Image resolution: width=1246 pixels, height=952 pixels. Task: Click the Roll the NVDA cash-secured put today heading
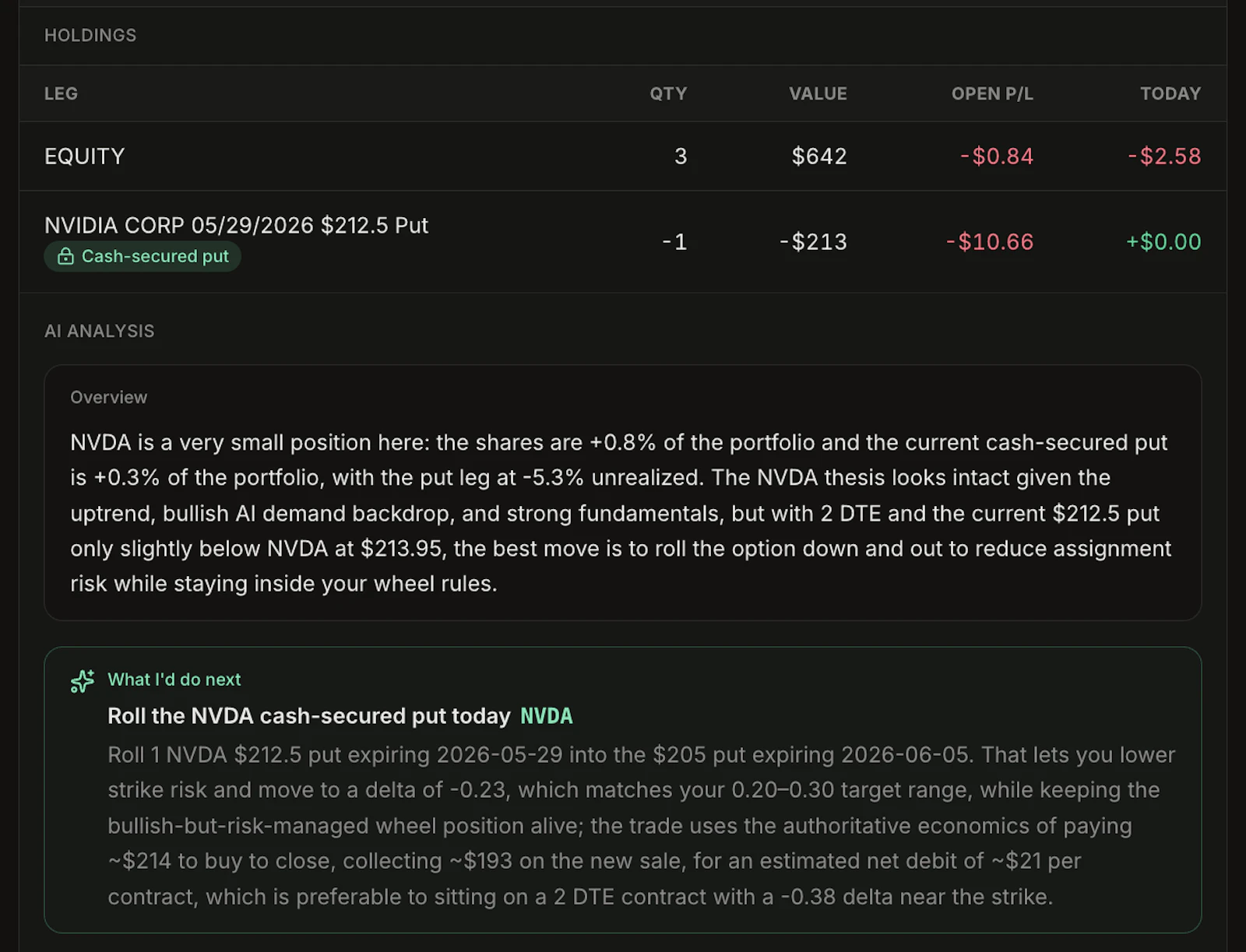coord(309,716)
